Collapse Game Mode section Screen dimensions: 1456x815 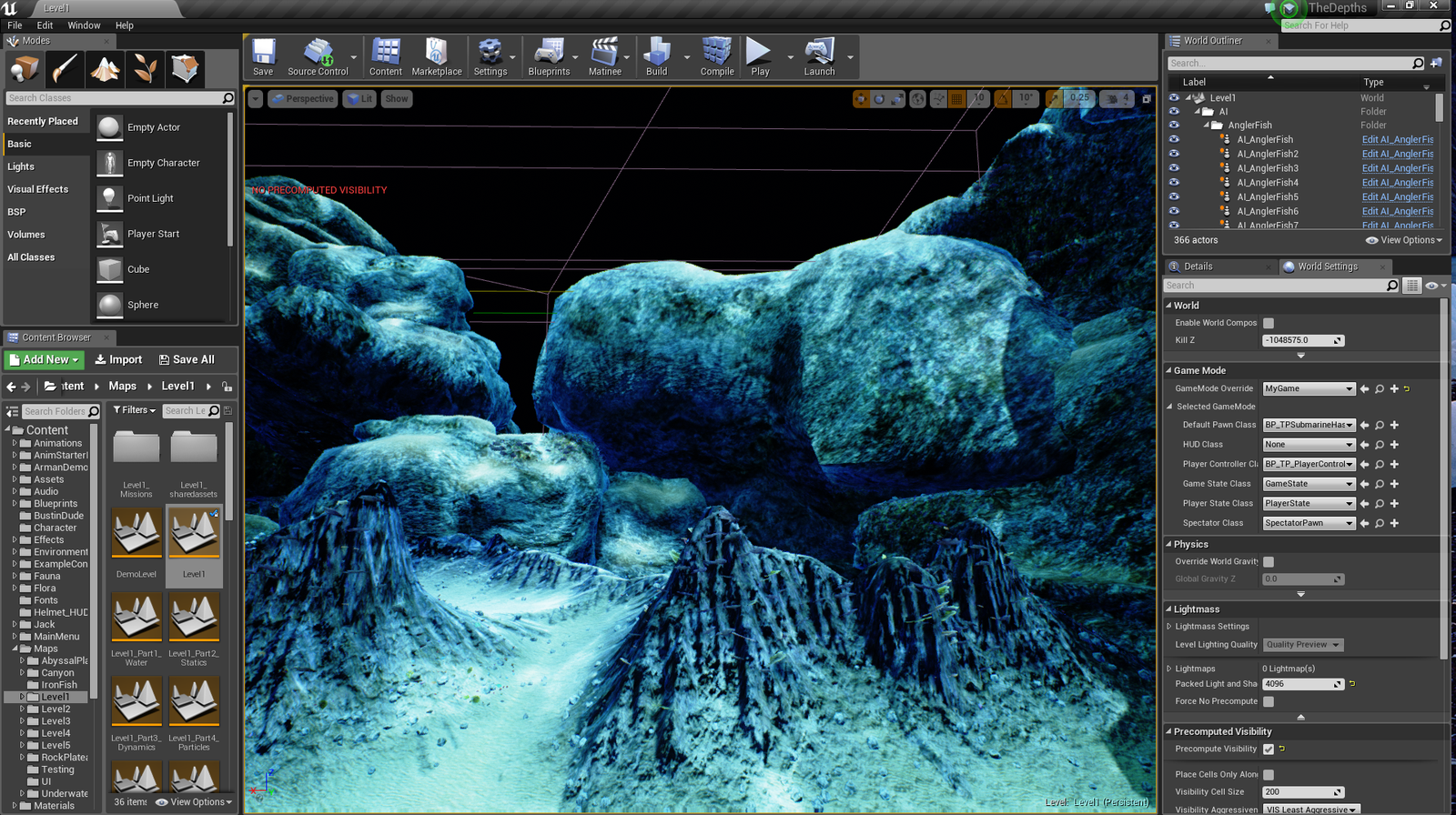click(x=1169, y=370)
